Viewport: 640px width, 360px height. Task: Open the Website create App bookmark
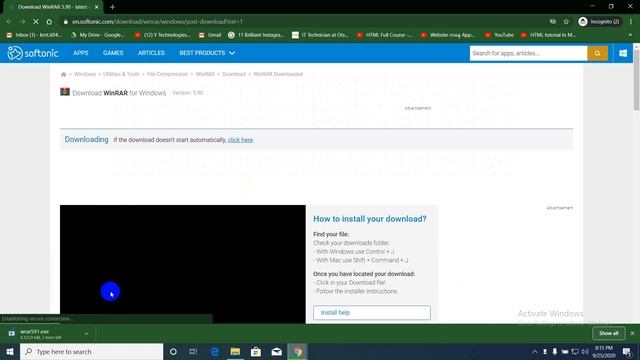coord(448,35)
